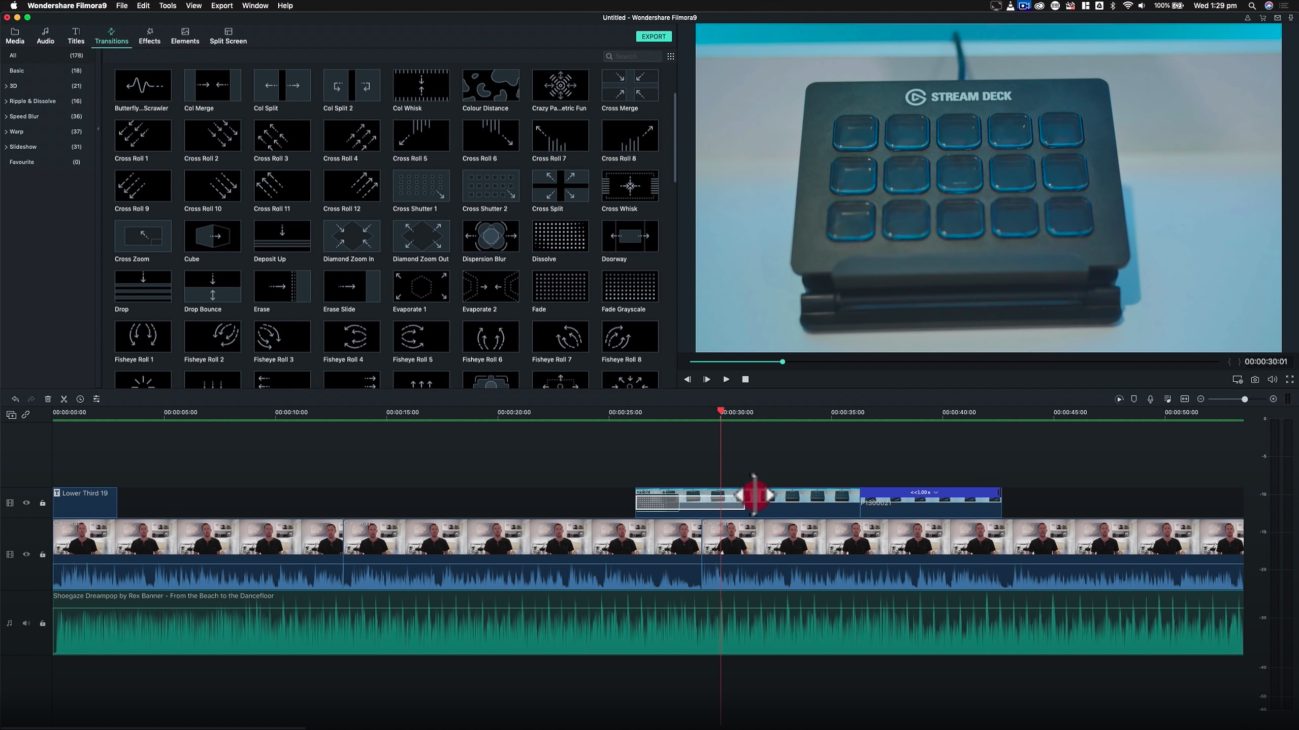
Task: Click the delete trash icon in timeline toolbar
Action: [x=48, y=399]
